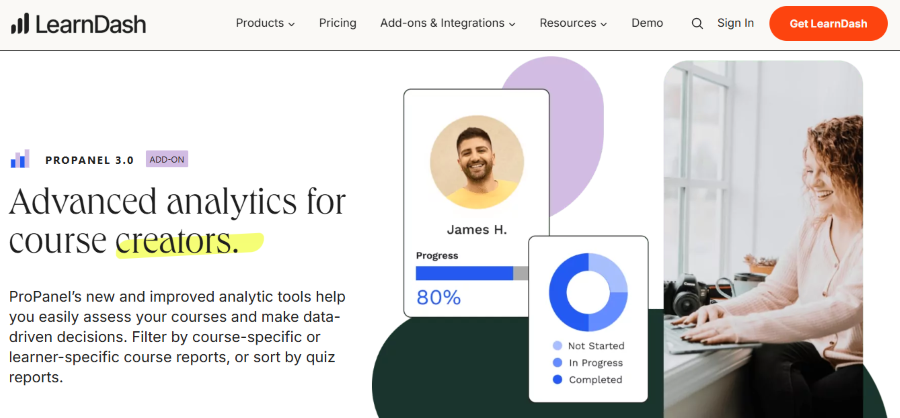Click the James H. name text
This screenshot has width=900, height=418.
(477, 230)
